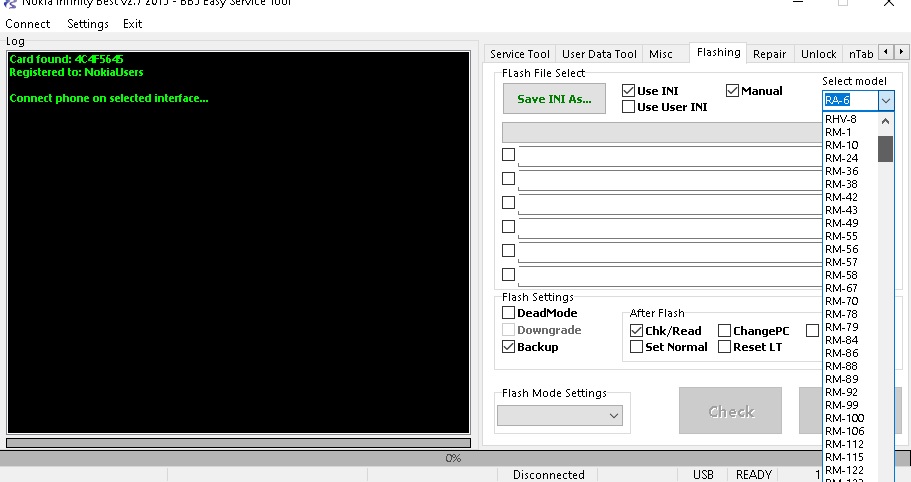Select RM-10 in the model list
The width and height of the screenshot is (911, 482).
852,145
